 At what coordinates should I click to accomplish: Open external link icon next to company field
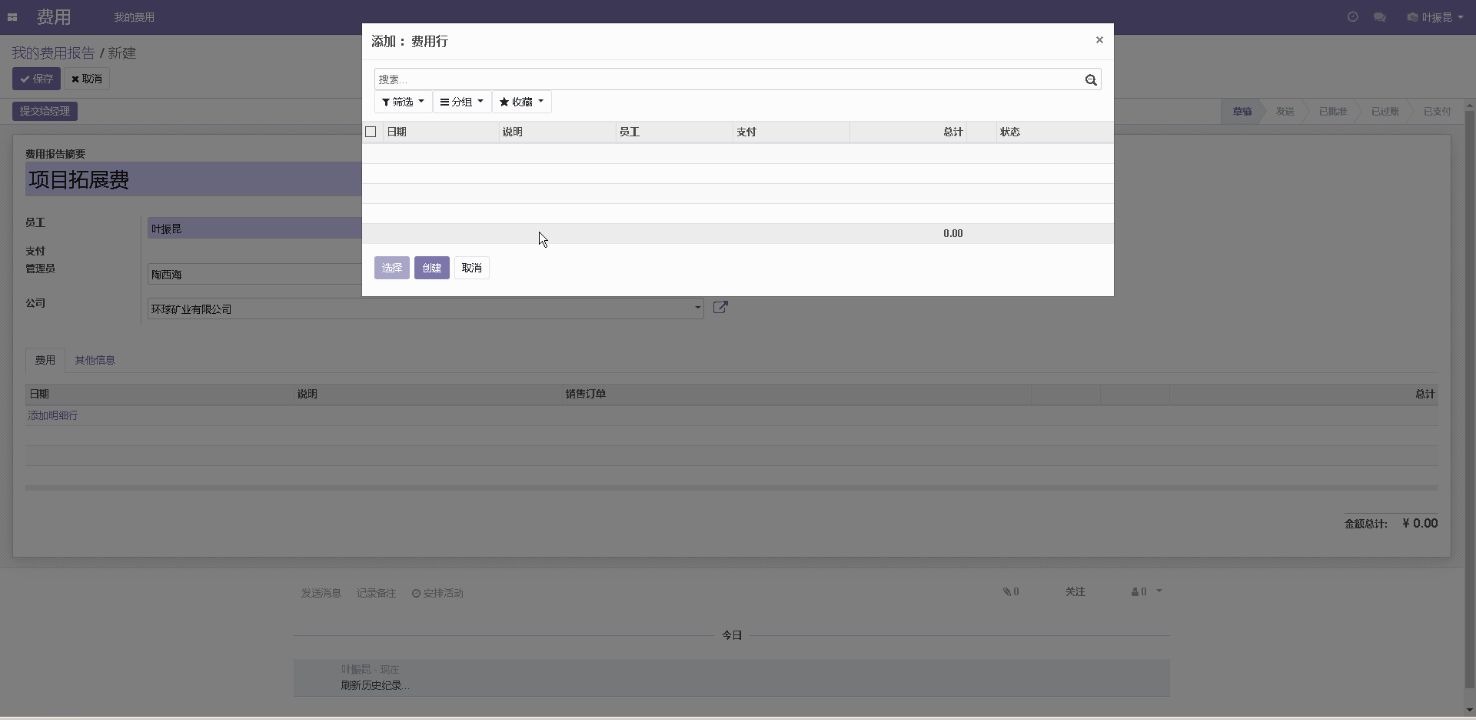tap(720, 308)
